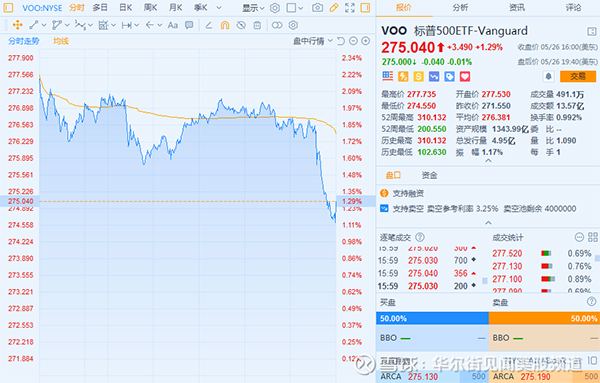Open the 分析 analysis tab

coord(460,8)
